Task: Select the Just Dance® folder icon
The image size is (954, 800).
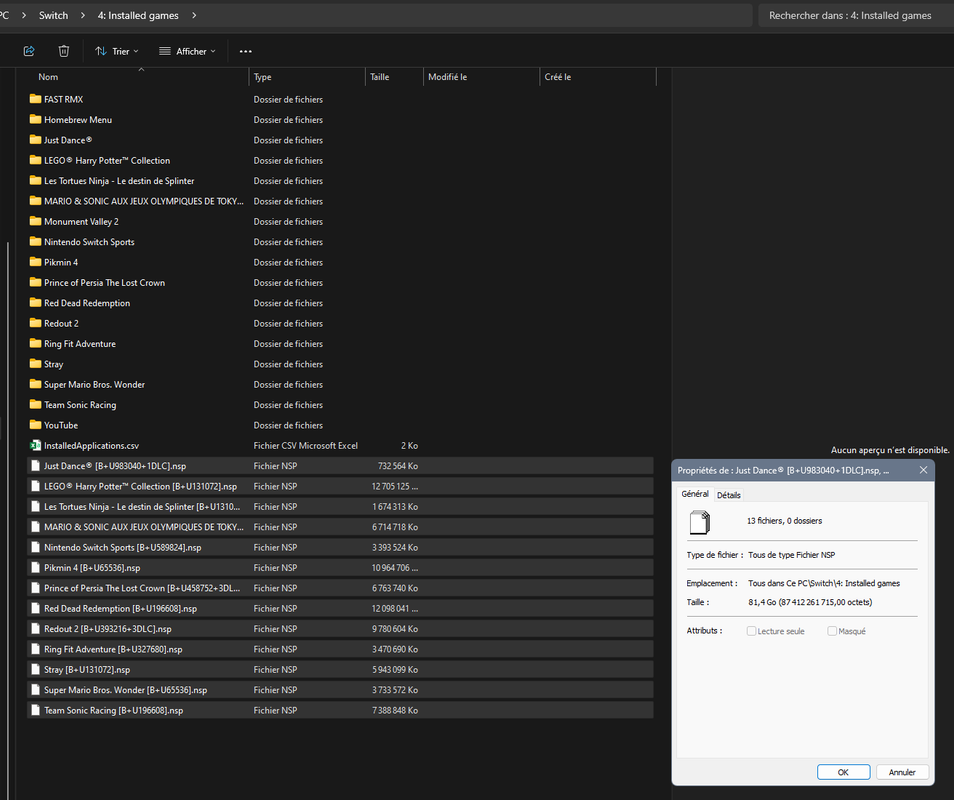Action: 35,139
